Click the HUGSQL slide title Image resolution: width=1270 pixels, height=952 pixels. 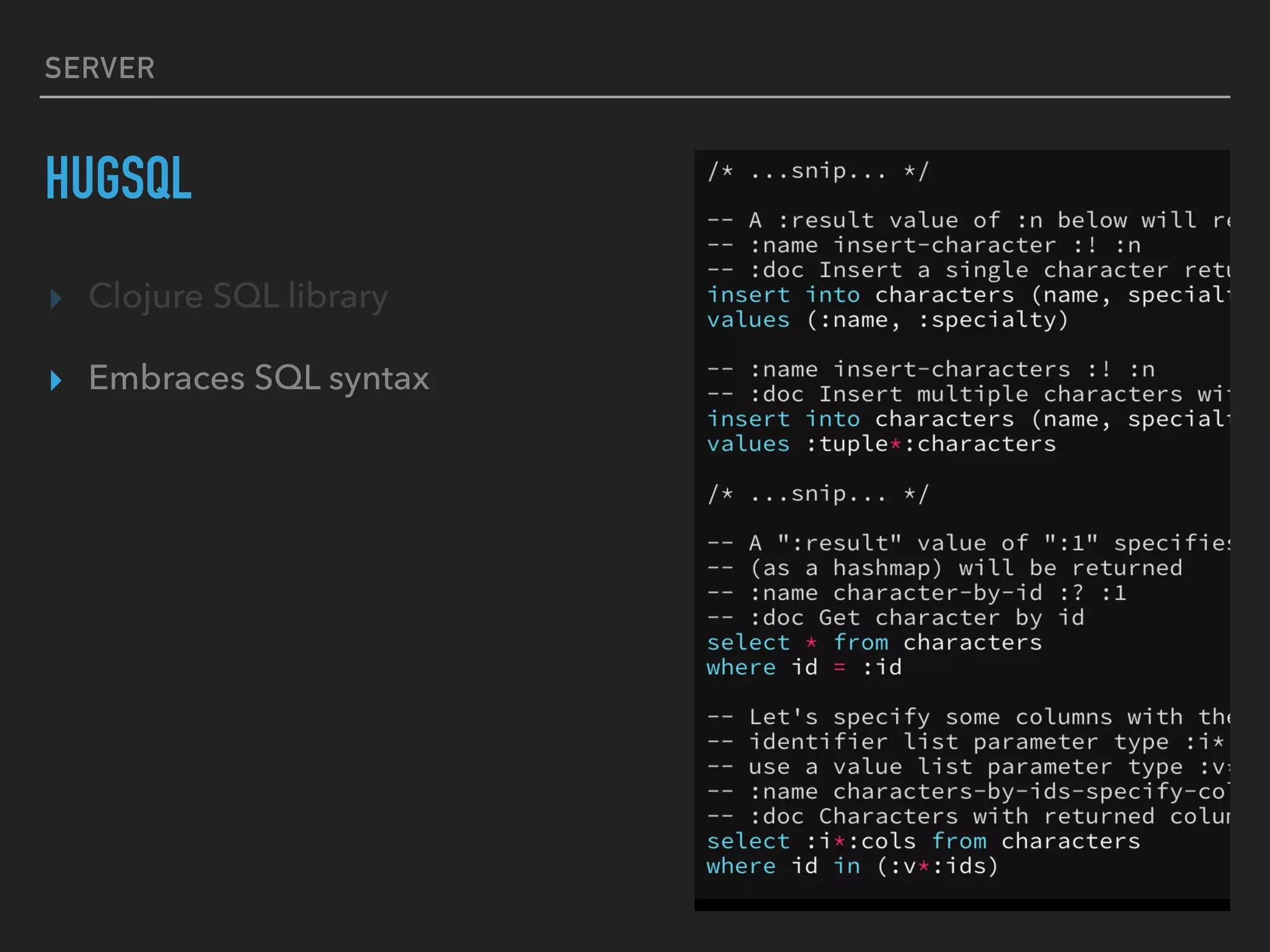[x=118, y=178]
